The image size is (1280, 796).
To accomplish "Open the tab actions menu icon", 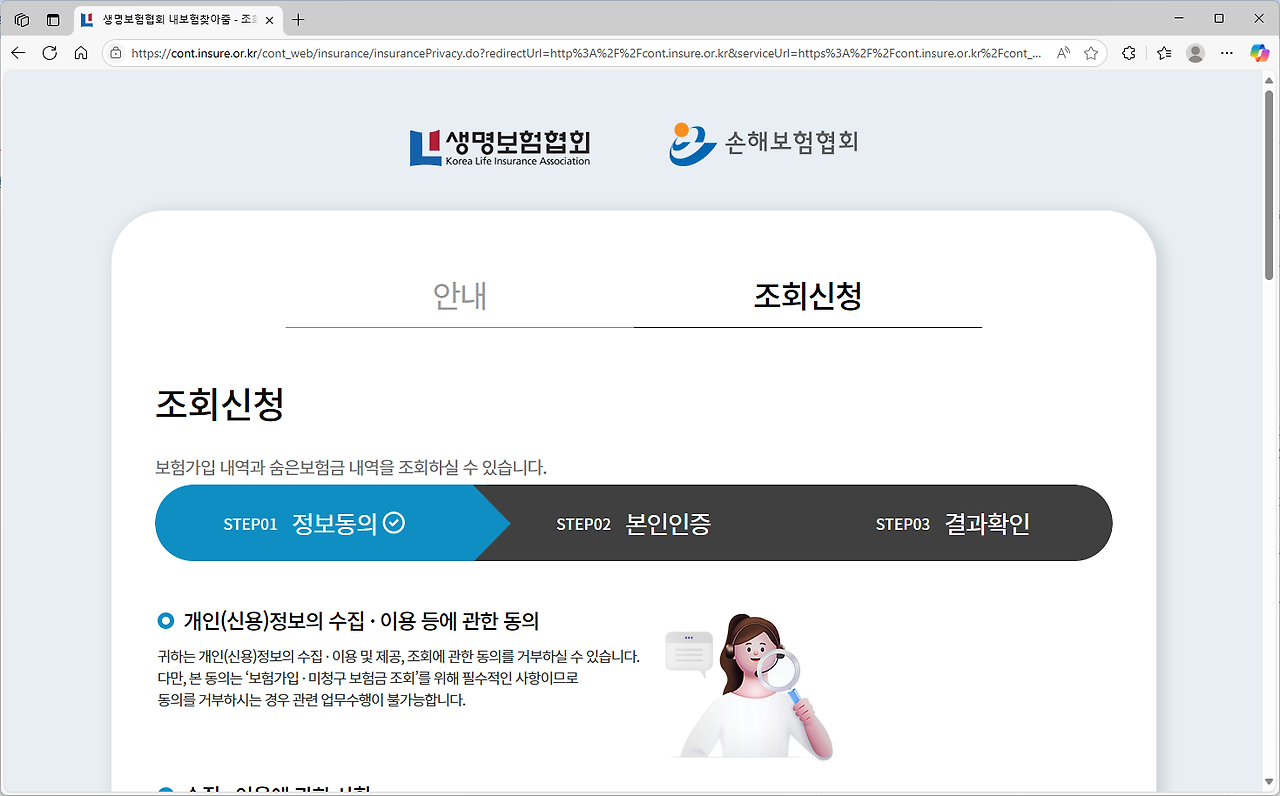I will (x=53, y=19).
